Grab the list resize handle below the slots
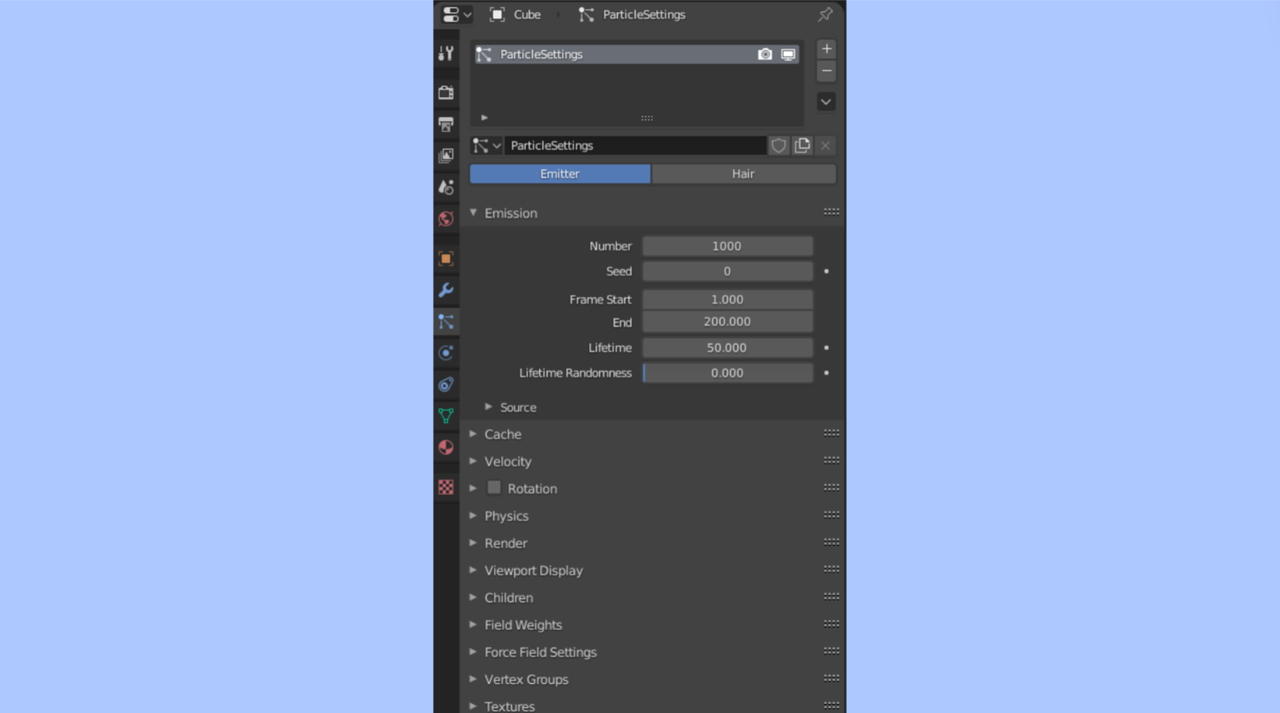This screenshot has width=1280, height=713. (x=647, y=118)
